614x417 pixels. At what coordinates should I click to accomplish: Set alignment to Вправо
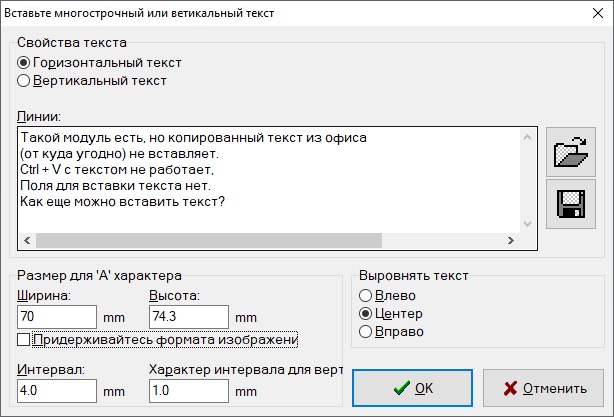click(x=365, y=330)
